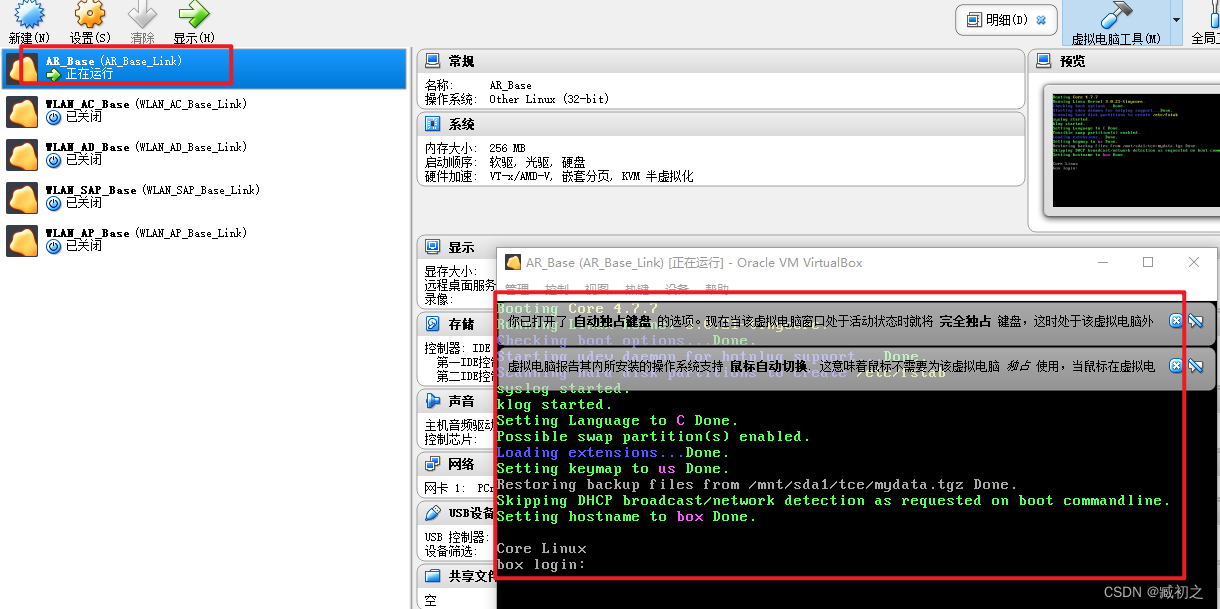Click don't-show-again icon on 自动独占键盘 notification
The height and width of the screenshot is (609, 1220).
[1195, 321]
